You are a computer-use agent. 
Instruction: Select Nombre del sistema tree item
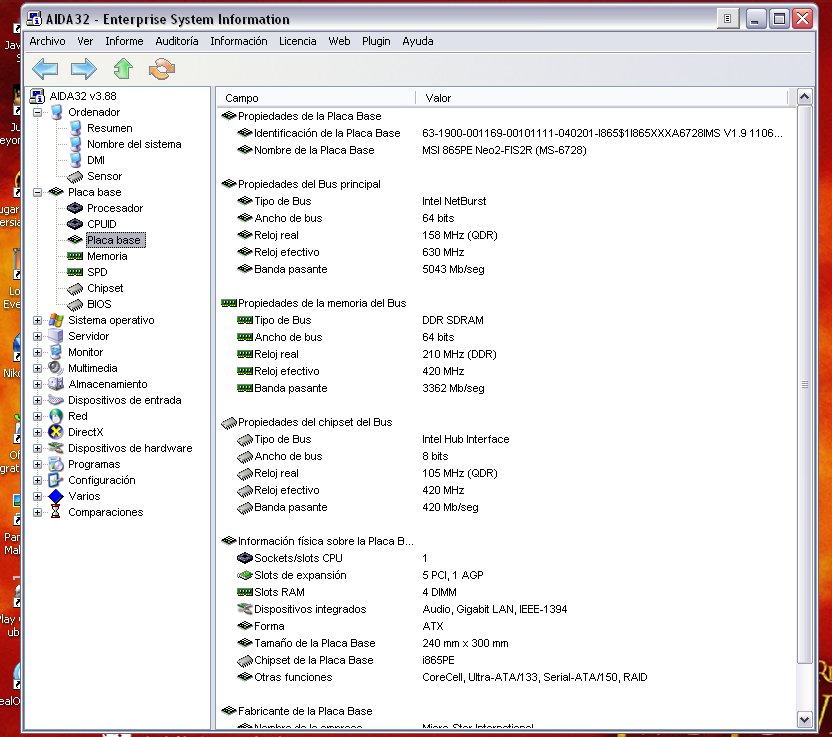click(134, 144)
